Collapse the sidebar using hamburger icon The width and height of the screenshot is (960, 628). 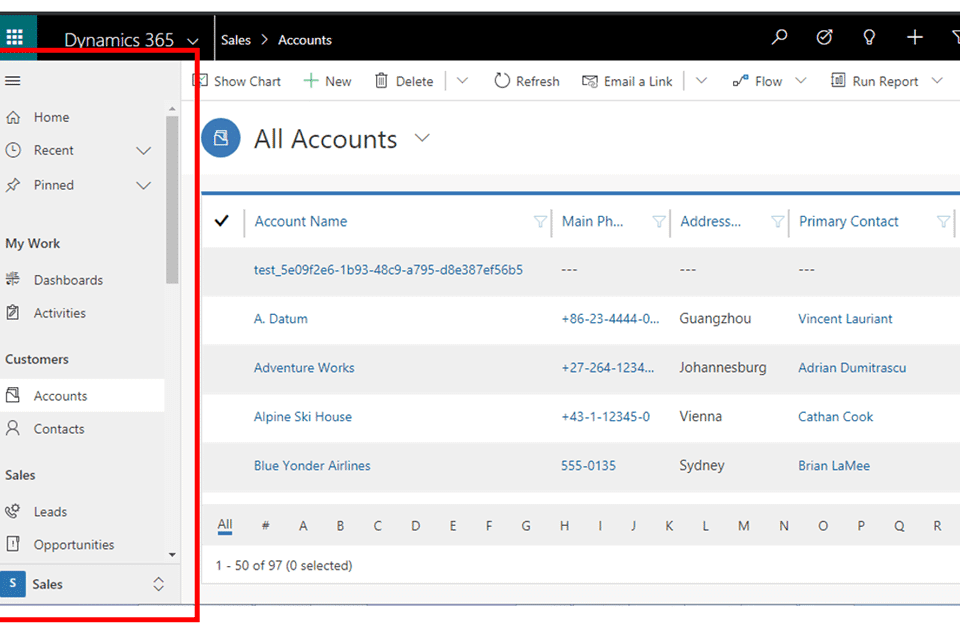(13, 81)
